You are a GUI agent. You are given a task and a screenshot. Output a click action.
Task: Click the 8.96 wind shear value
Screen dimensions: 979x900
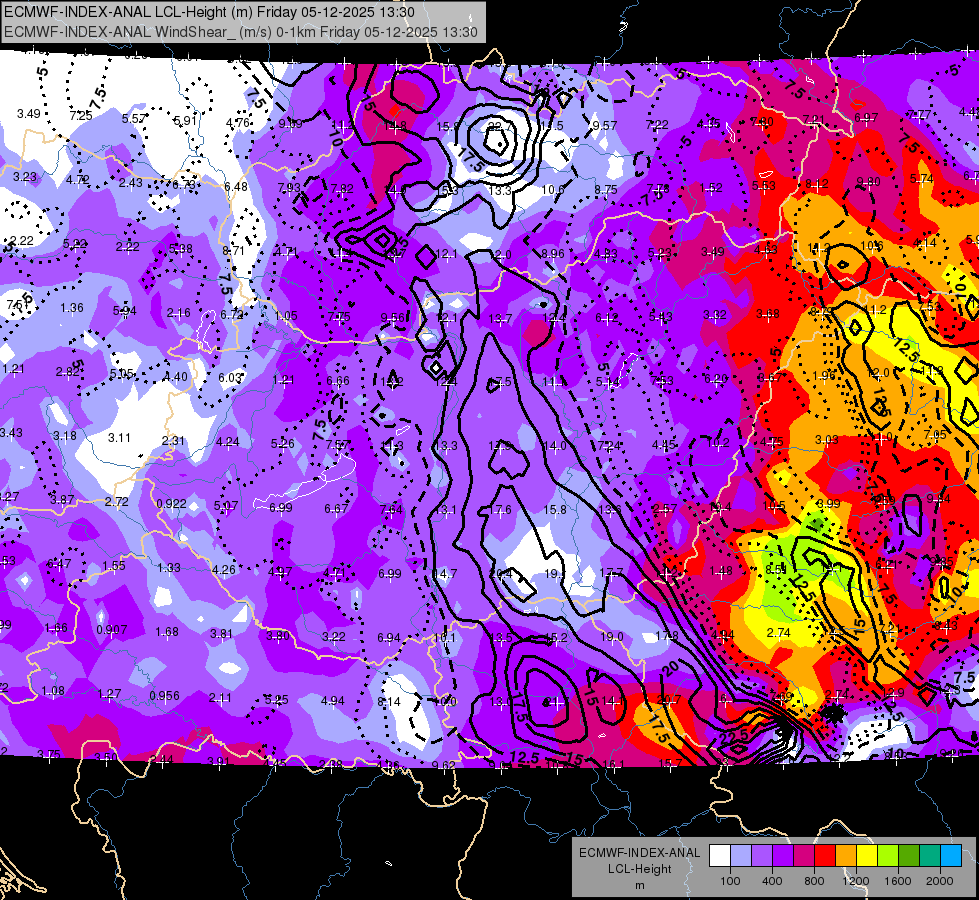tap(553, 254)
